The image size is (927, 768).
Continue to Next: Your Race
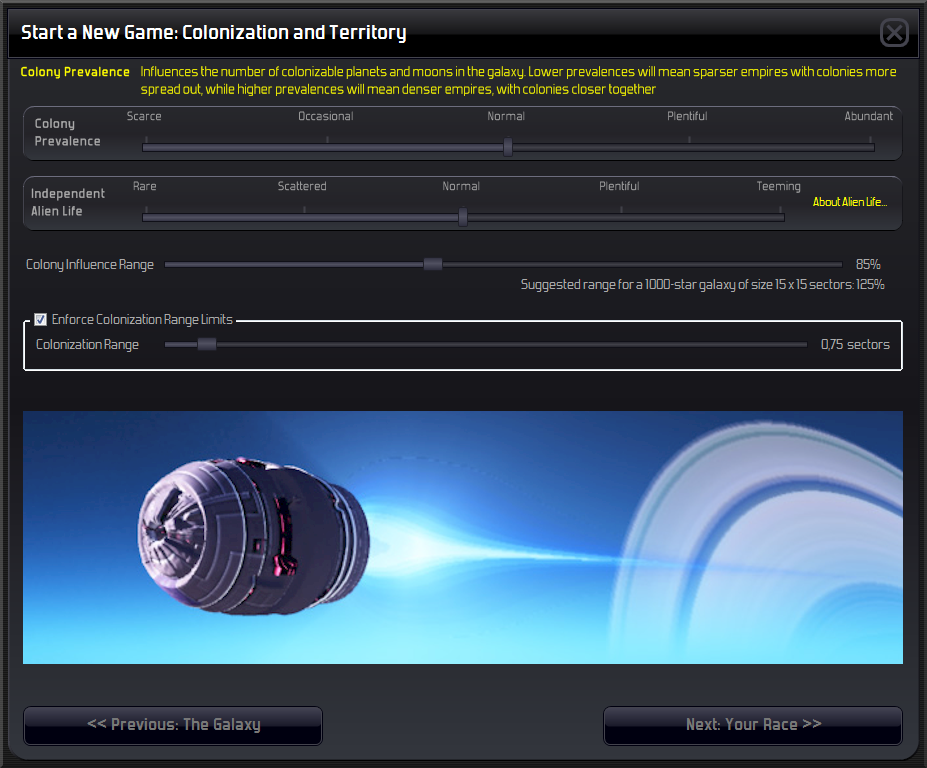click(753, 725)
